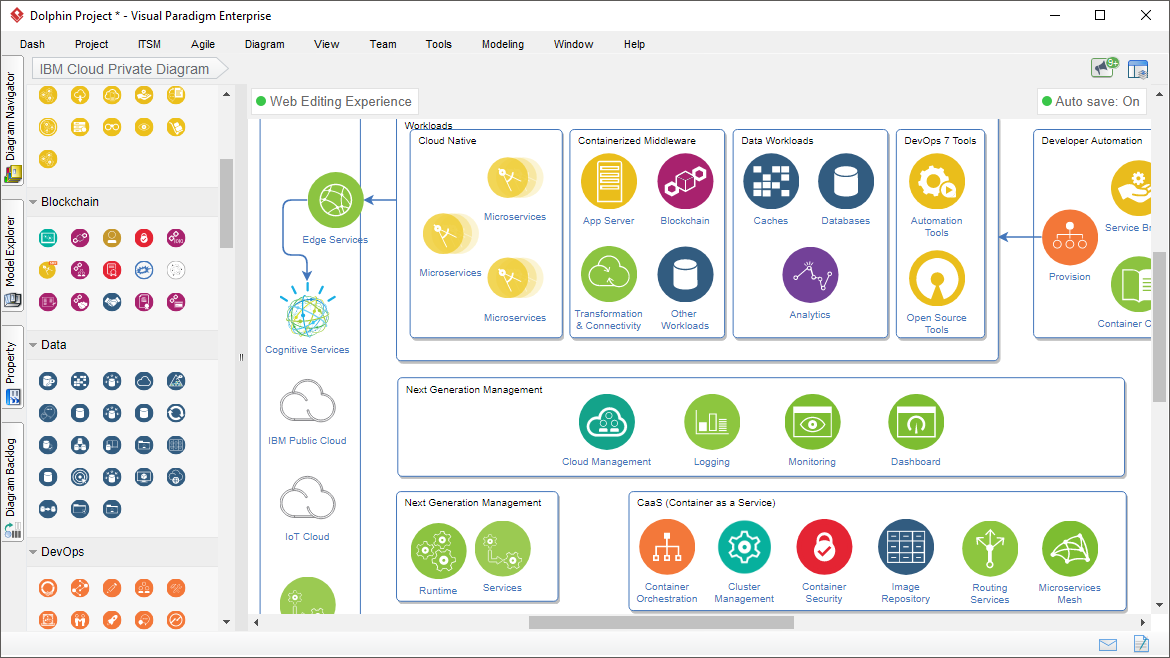The width and height of the screenshot is (1170, 658).
Task: Select the Databases icon
Action: (845, 181)
